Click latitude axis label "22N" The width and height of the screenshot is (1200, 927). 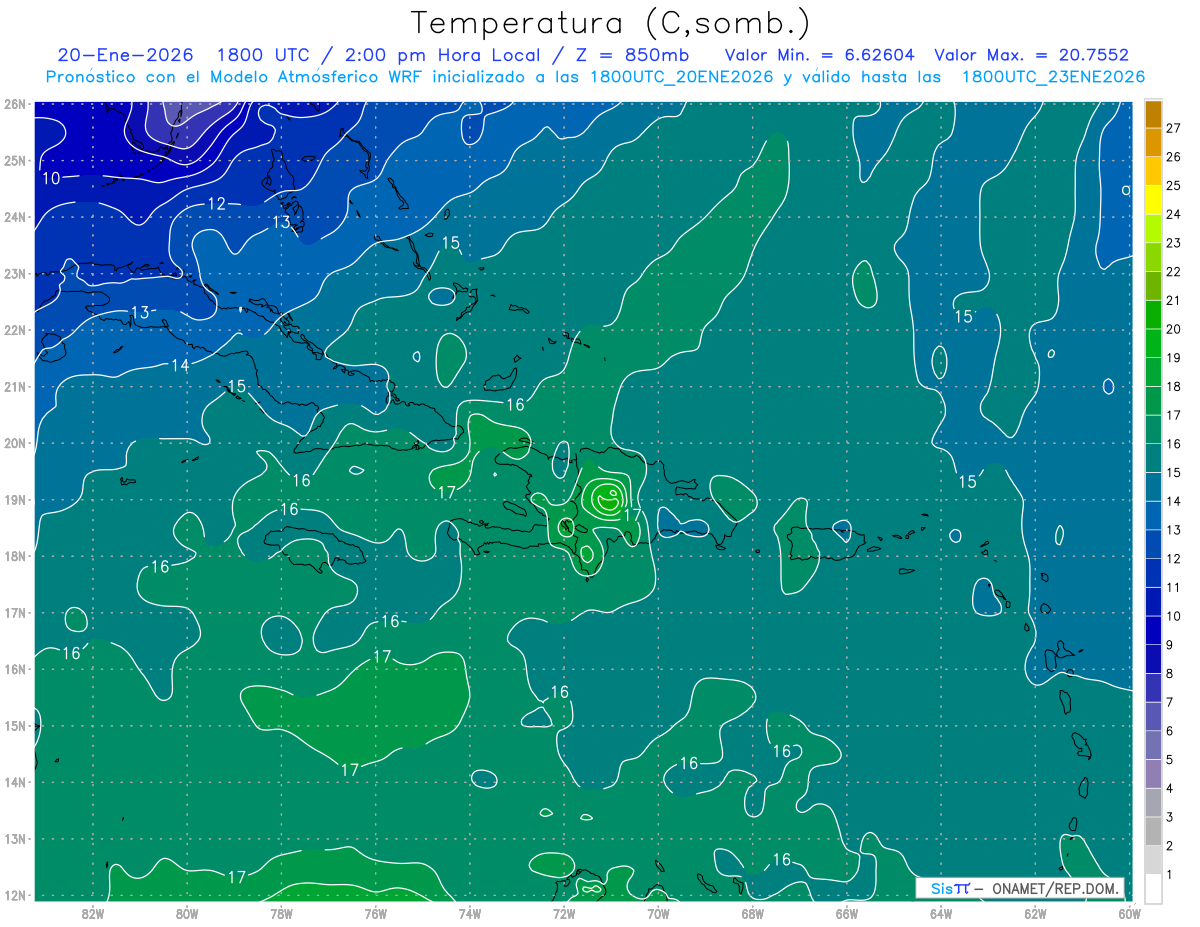tap(14, 330)
